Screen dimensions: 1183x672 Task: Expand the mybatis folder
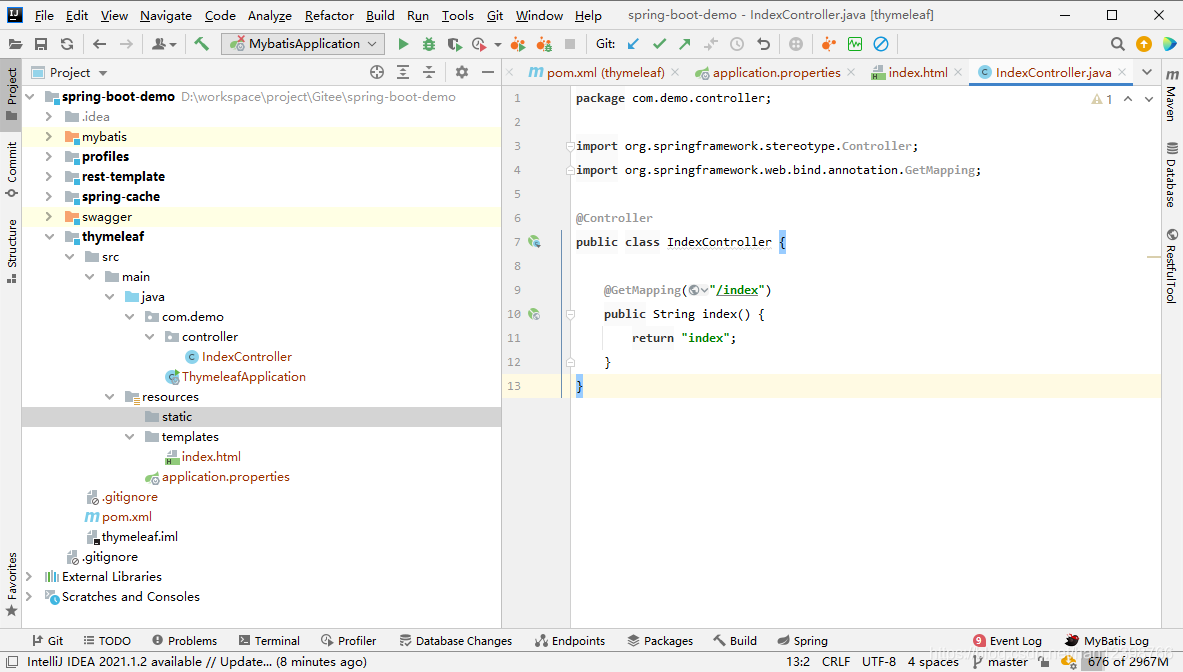click(49, 137)
